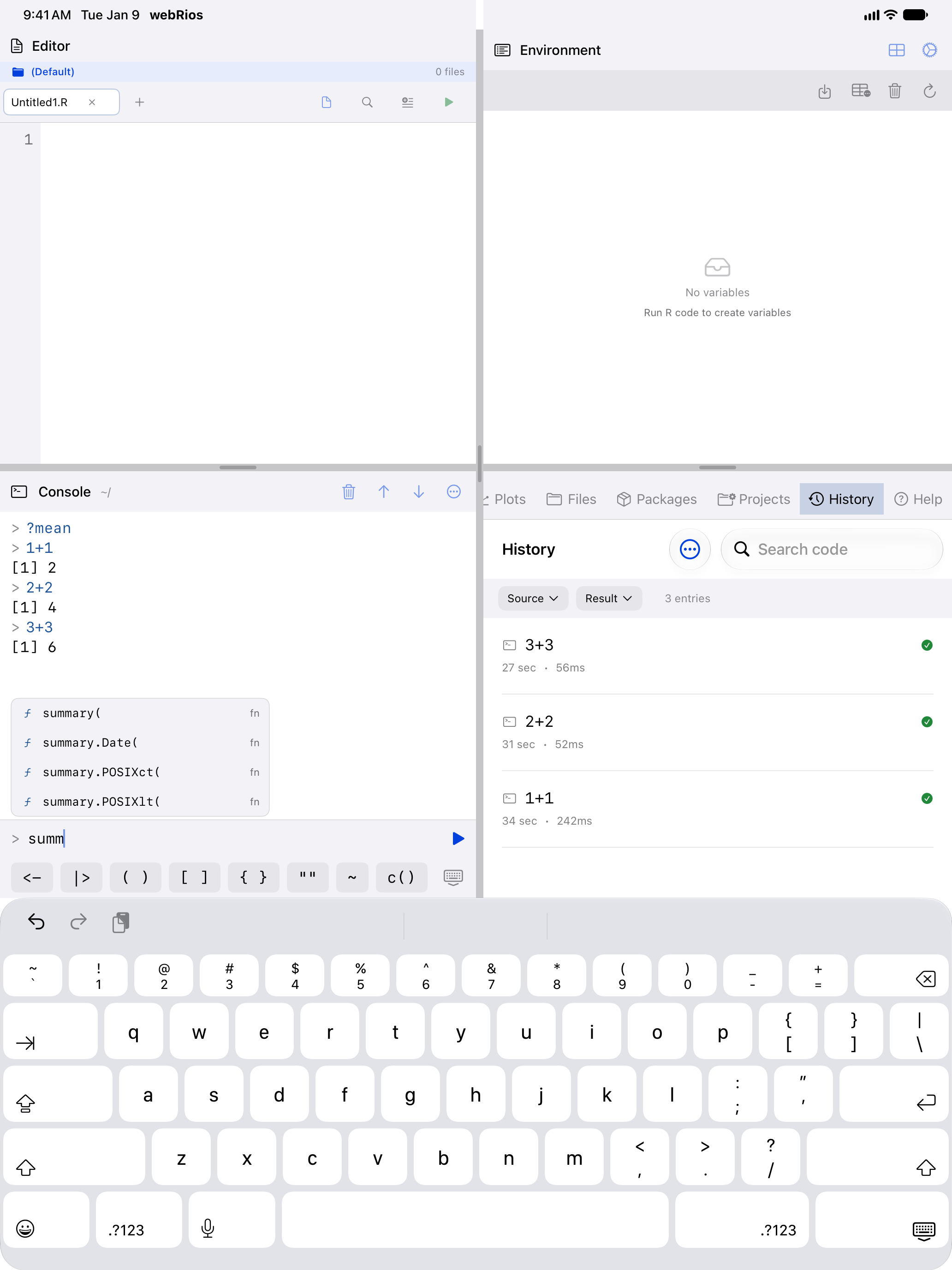The height and width of the screenshot is (1270, 952).
Task: Switch to the Plots tab
Action: pyautogui.click(x=505, y=499)
